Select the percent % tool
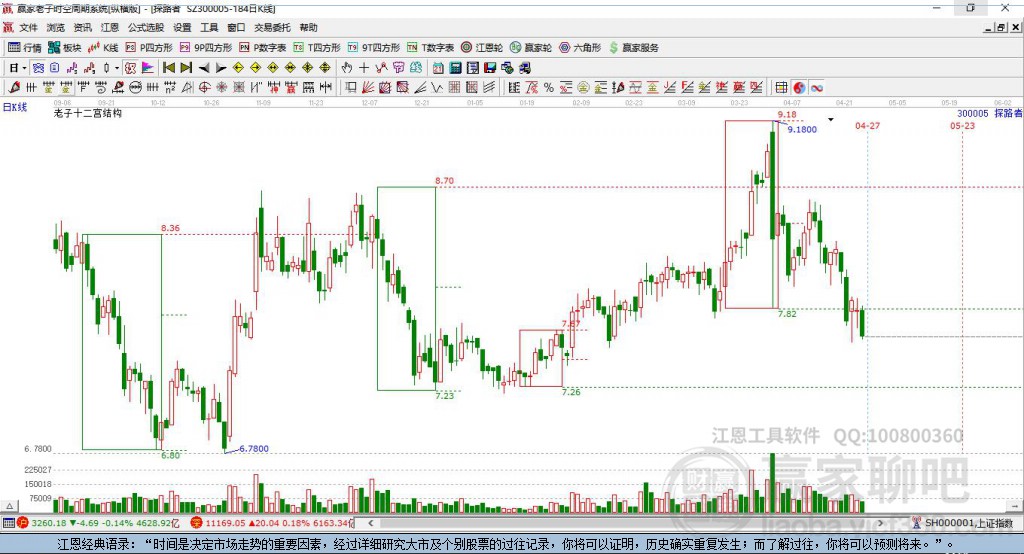 pos(549,88)
